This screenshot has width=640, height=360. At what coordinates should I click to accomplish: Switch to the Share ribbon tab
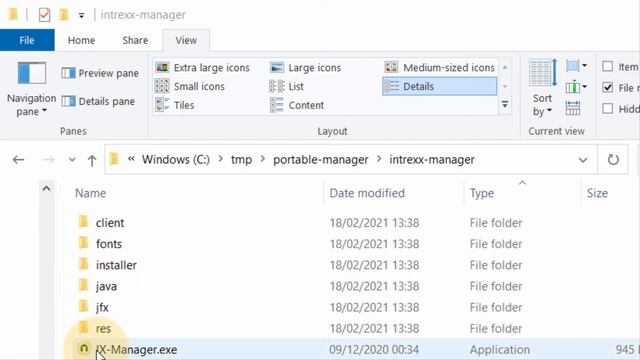(x=135, y=40)
